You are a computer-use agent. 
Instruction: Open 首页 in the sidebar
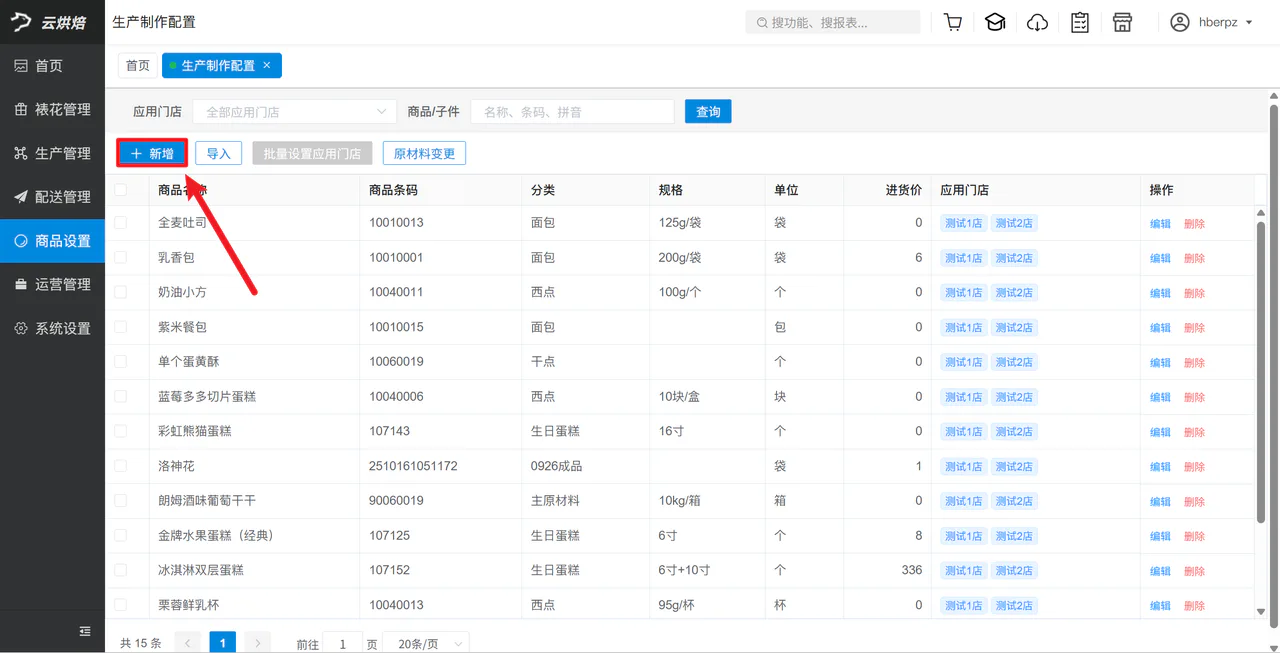coord(52,66)
